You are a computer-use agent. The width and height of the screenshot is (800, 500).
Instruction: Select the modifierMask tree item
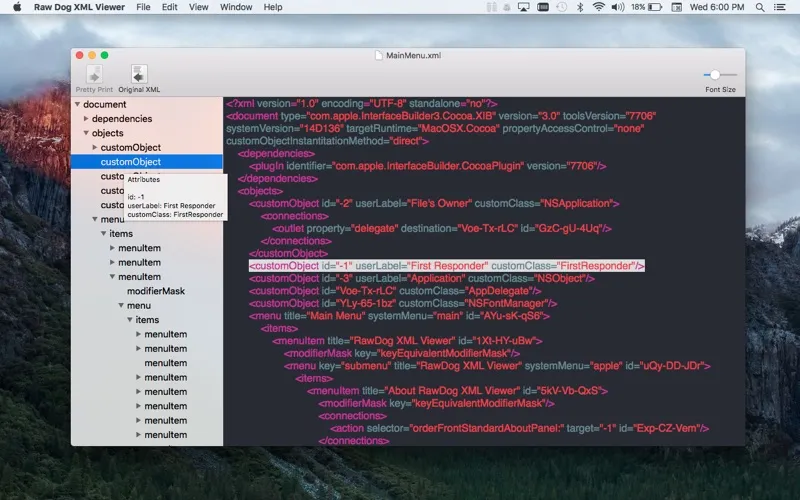point(155,291)
